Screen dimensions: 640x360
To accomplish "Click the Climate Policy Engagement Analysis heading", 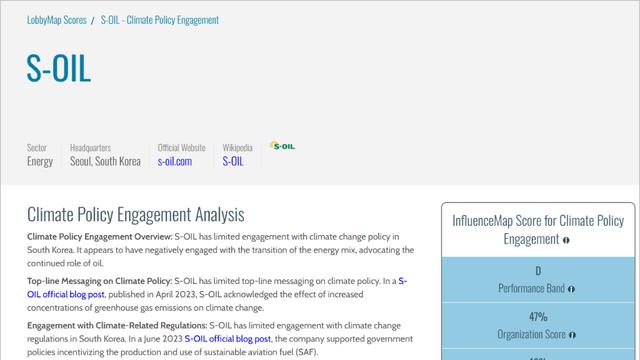I will [x=136, y=214].
